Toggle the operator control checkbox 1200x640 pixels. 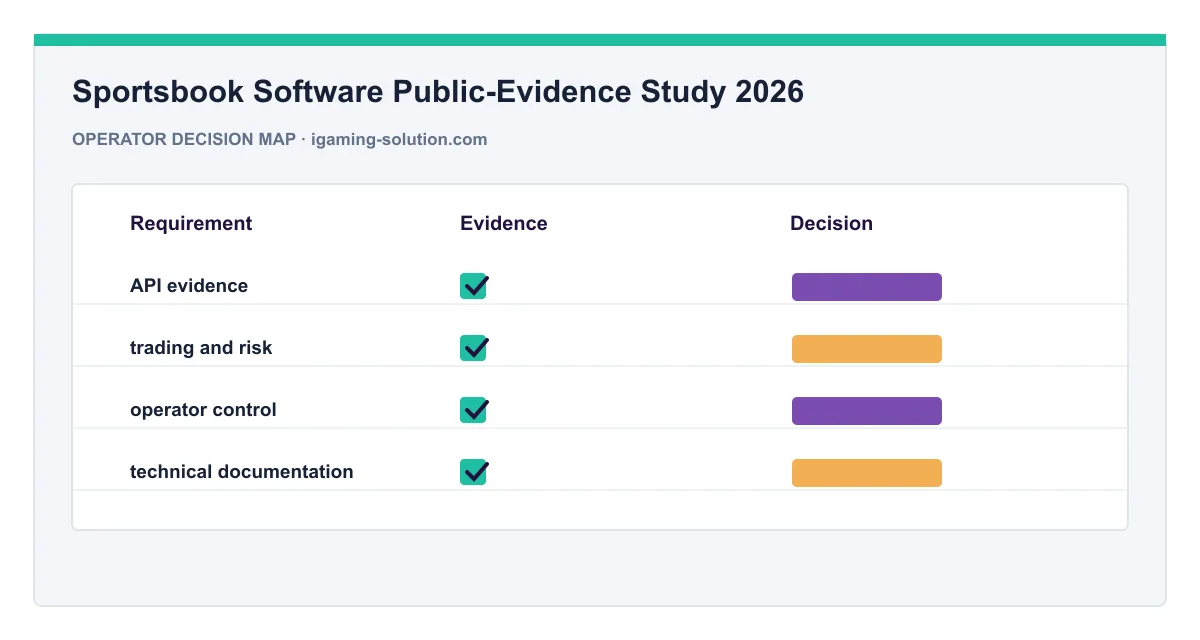(x=474, y=410)
